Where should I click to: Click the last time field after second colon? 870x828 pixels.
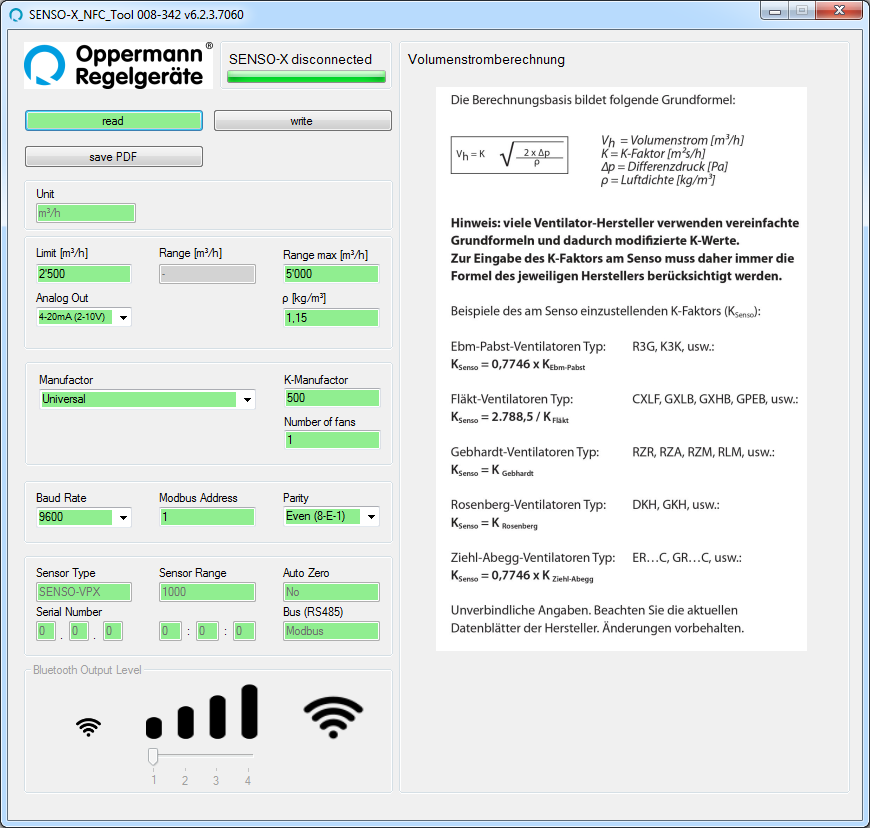coord(245,631)
